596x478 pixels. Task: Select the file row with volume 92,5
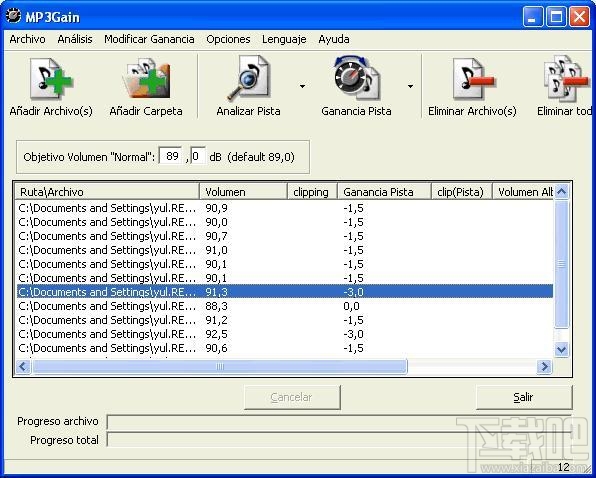click(x=285, y=334)
